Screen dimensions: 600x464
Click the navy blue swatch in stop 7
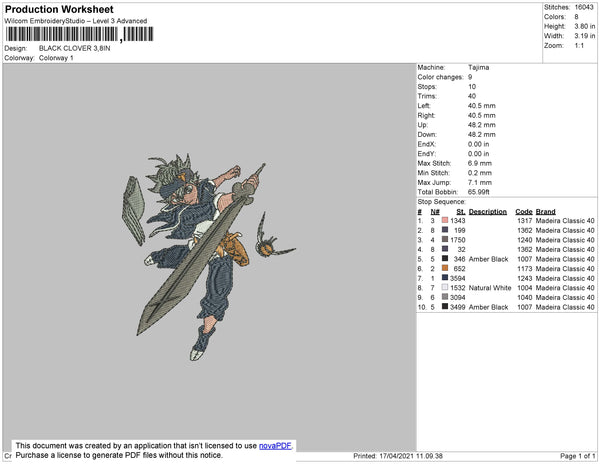pyautogui.click(x=445, y=278)
